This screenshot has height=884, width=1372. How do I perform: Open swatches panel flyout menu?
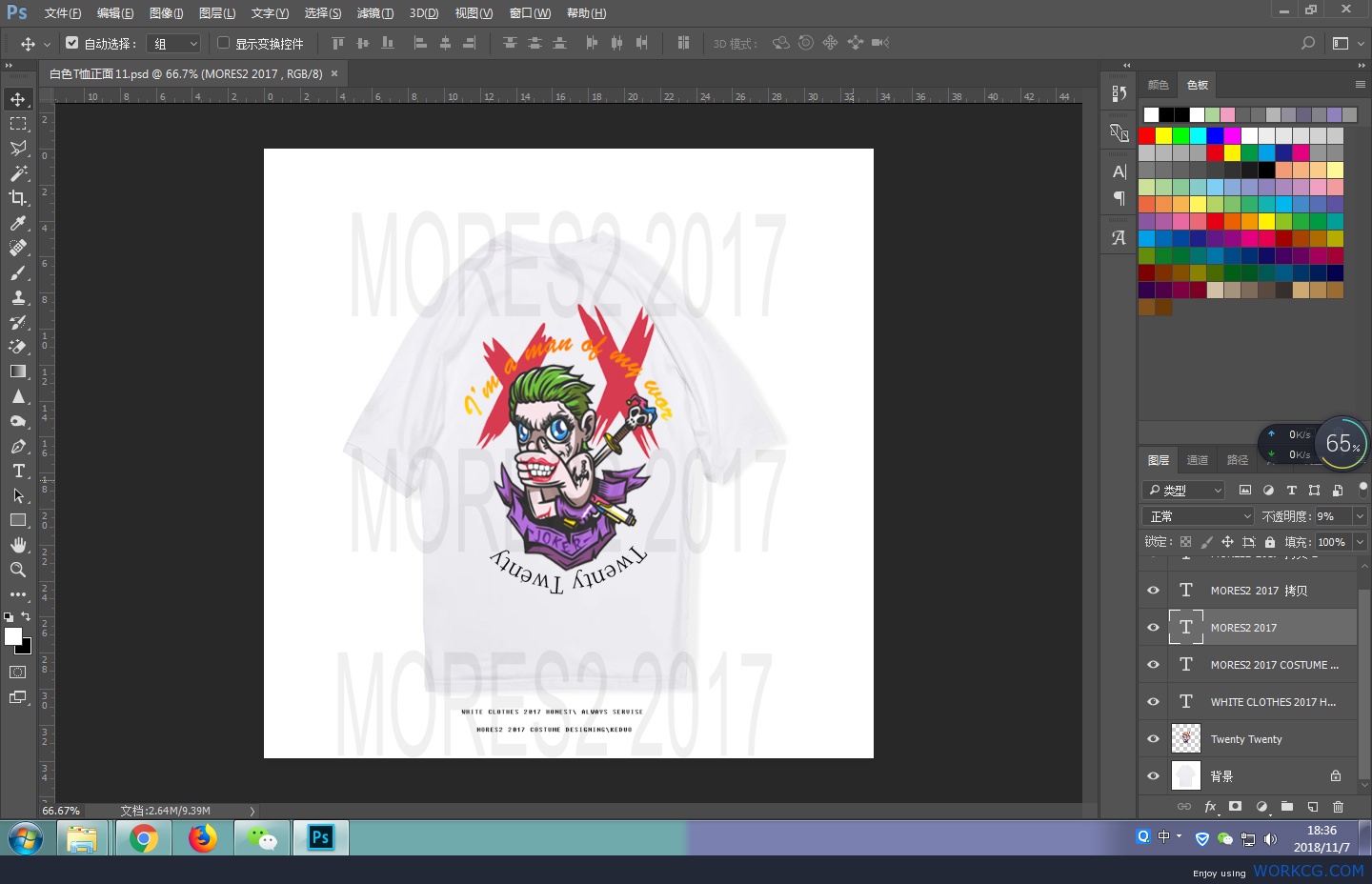click(1361, 85)
